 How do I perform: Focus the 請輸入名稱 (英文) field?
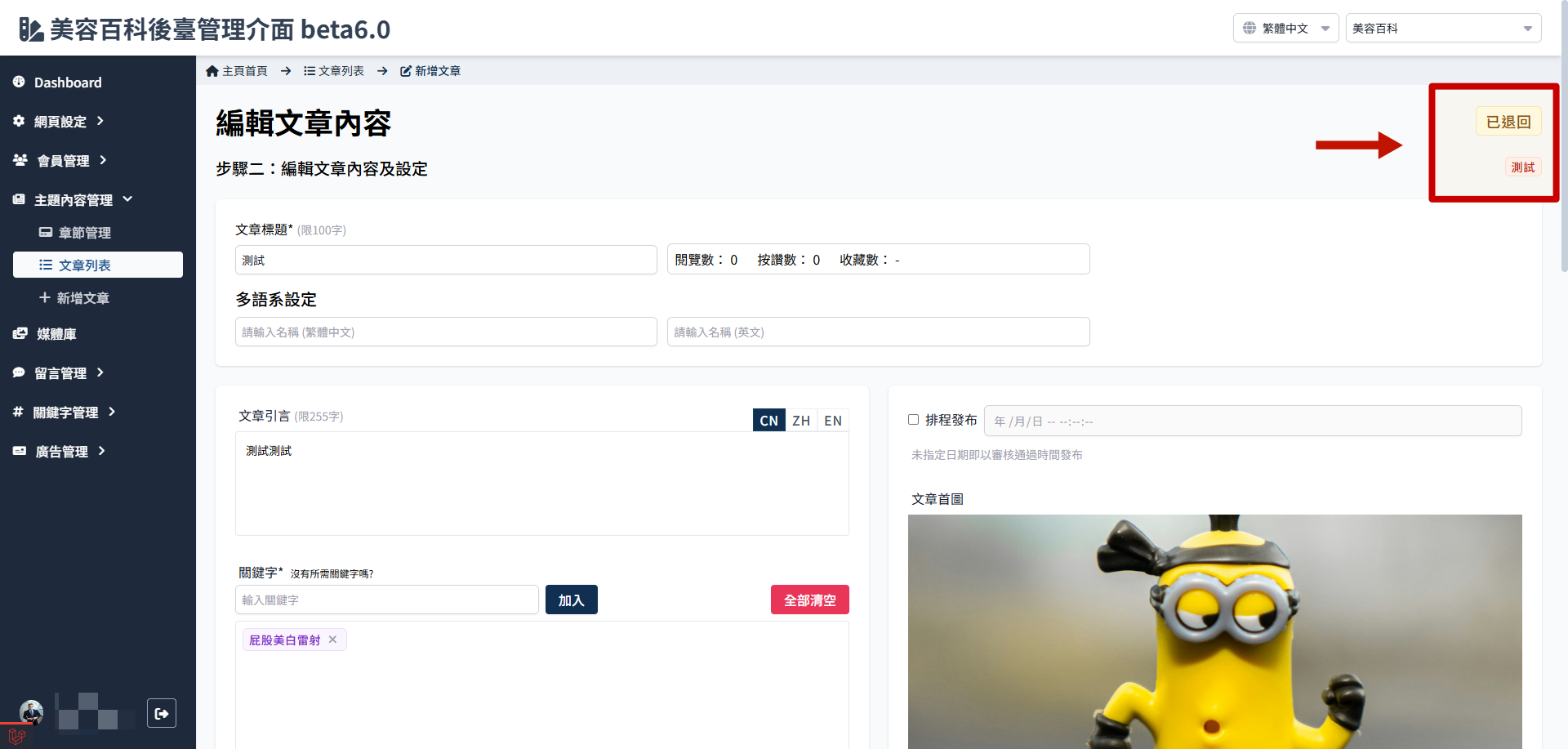879,332
